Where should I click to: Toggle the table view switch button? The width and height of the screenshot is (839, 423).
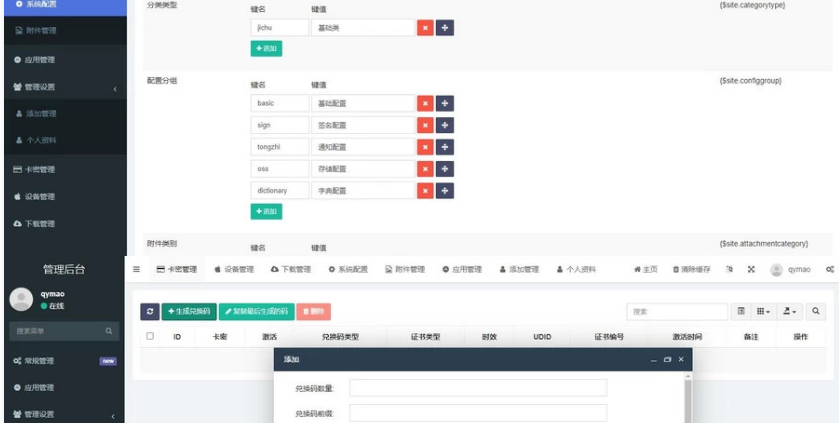741,312
